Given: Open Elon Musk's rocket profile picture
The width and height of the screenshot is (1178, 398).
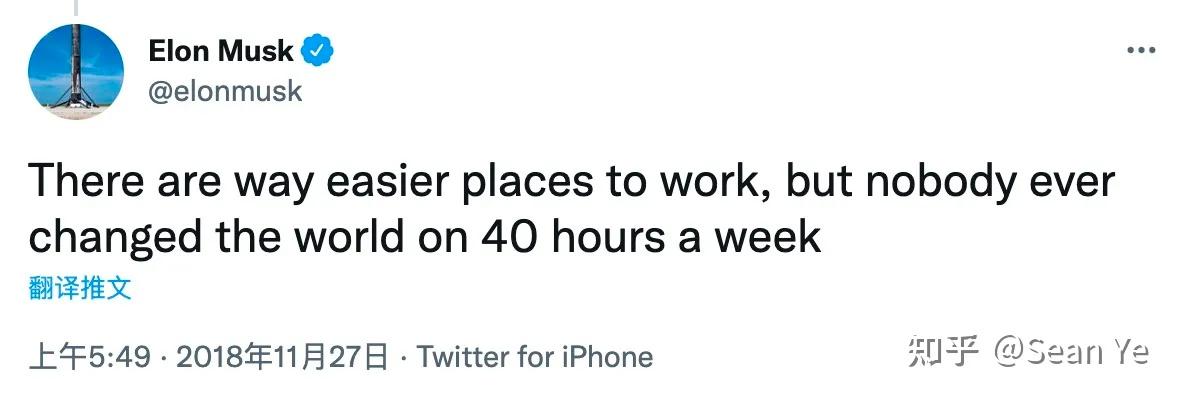Looking at the screenshot, I should (76, 71).
